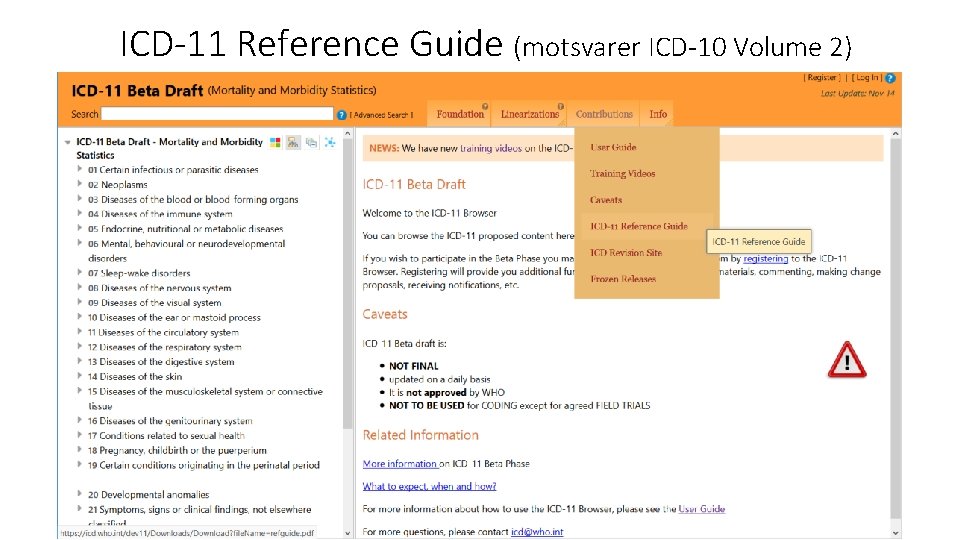Image resolution: width=960 pixels, height=540 pixels.
Task: Select 06 Mental, behavioural or neurodevelopmental disorders
Action: [x=187, y=250]
